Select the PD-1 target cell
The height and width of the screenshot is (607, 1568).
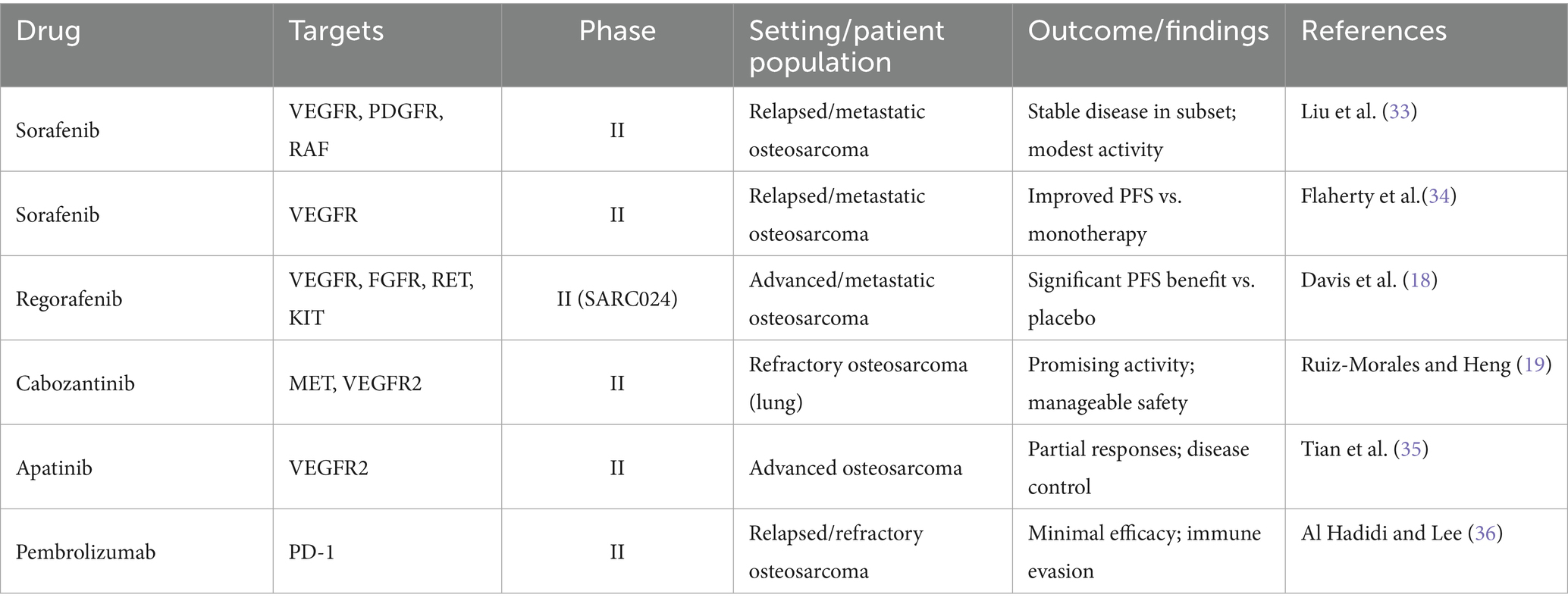click(312, 552)
